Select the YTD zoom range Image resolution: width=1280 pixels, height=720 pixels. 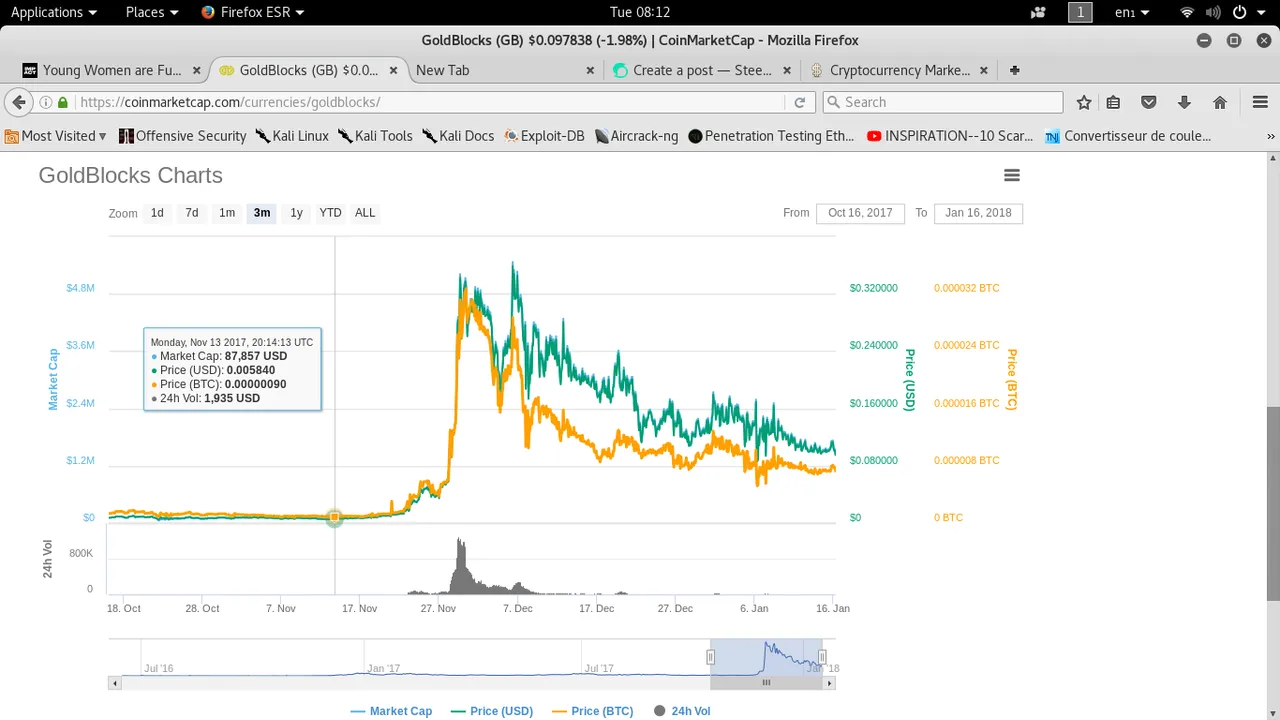330,213
